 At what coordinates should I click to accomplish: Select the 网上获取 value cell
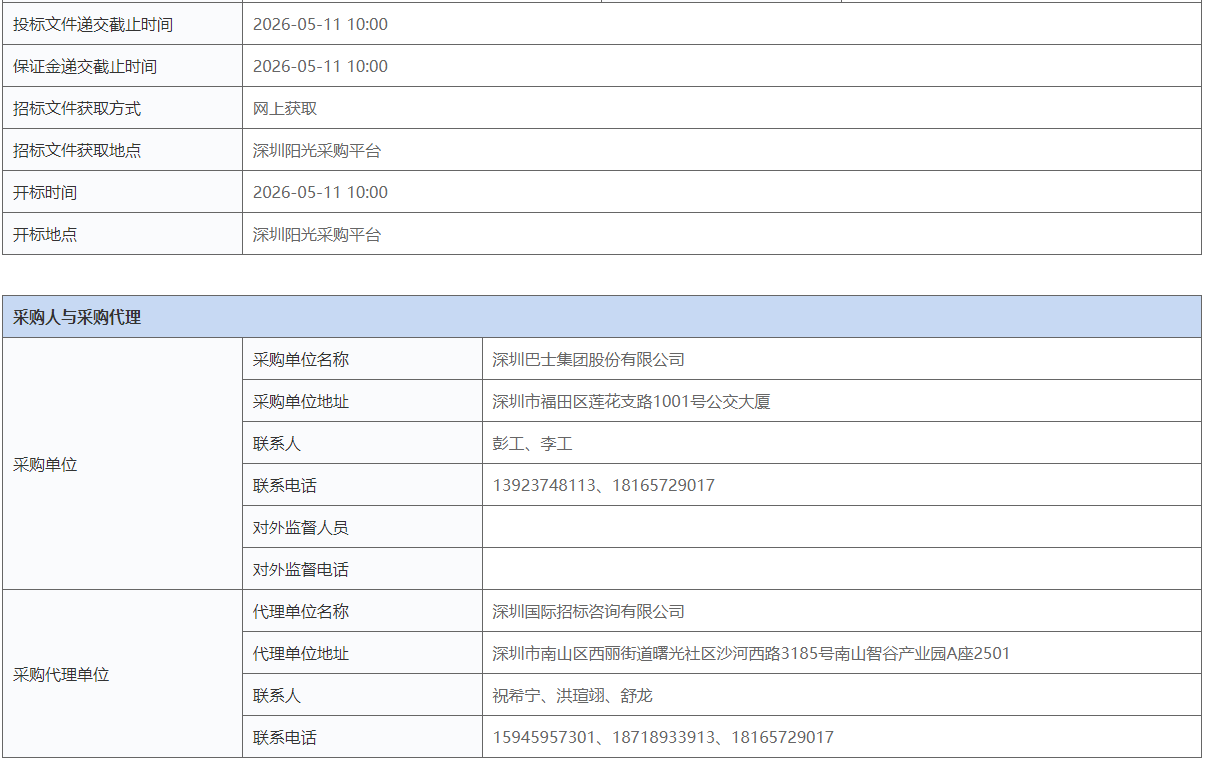click(280, 107)
